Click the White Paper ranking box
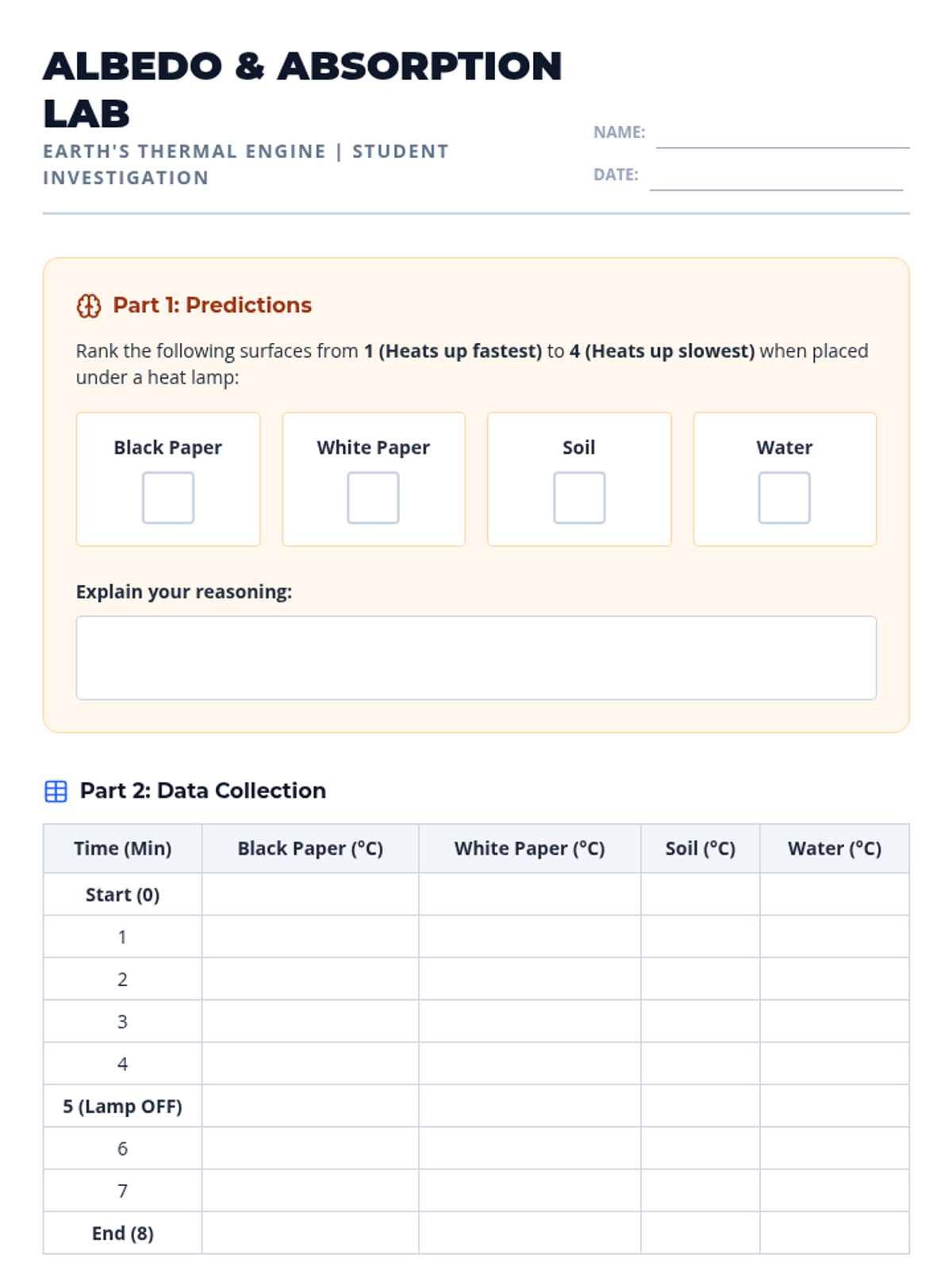Screen dimensions: 952x1270 pyautogui.click(x=373, y=498)
